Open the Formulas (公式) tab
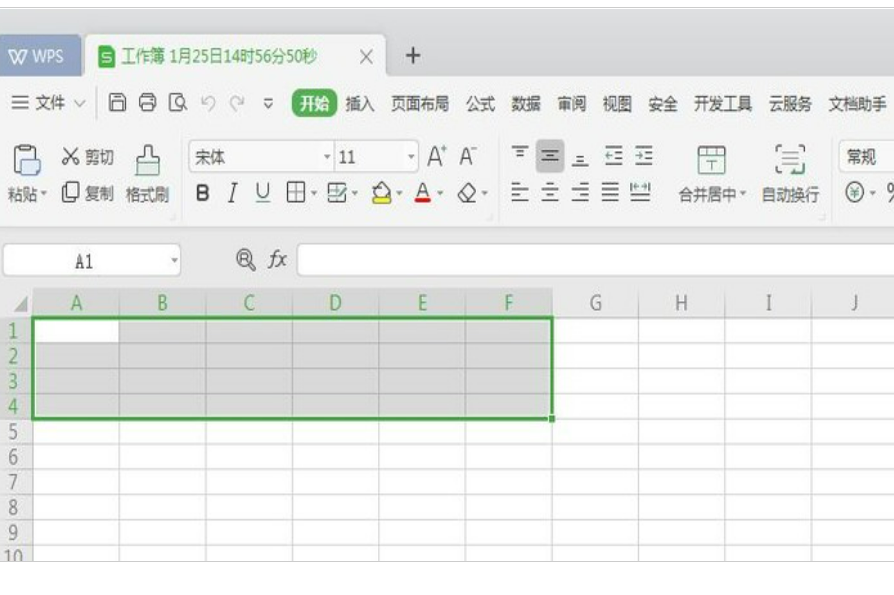The image size is (894, 595). 480,104
